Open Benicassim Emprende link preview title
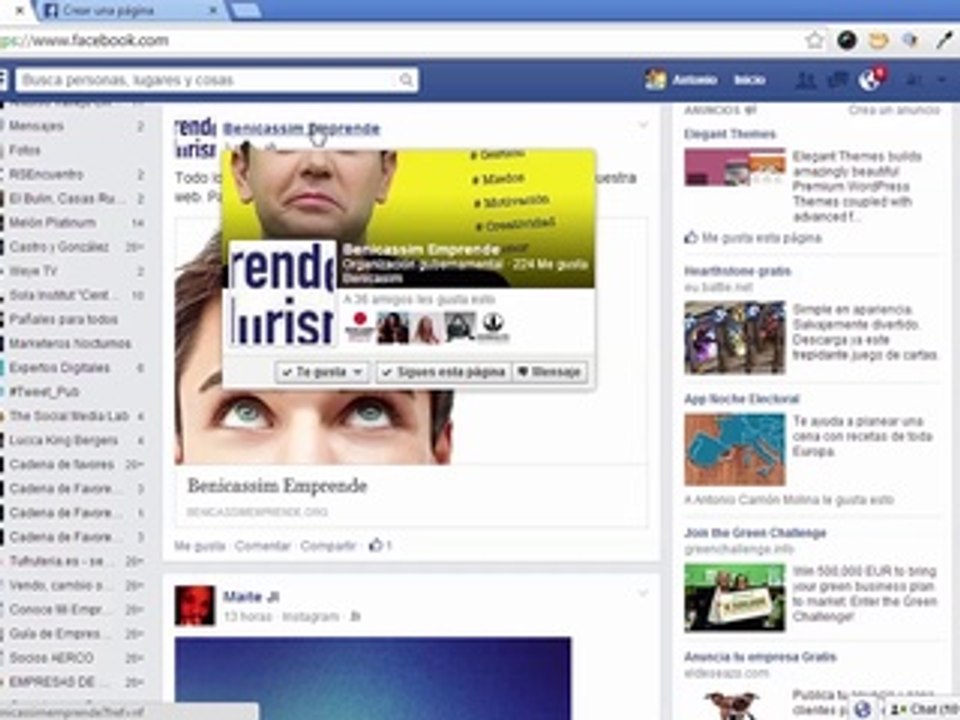 277,486
